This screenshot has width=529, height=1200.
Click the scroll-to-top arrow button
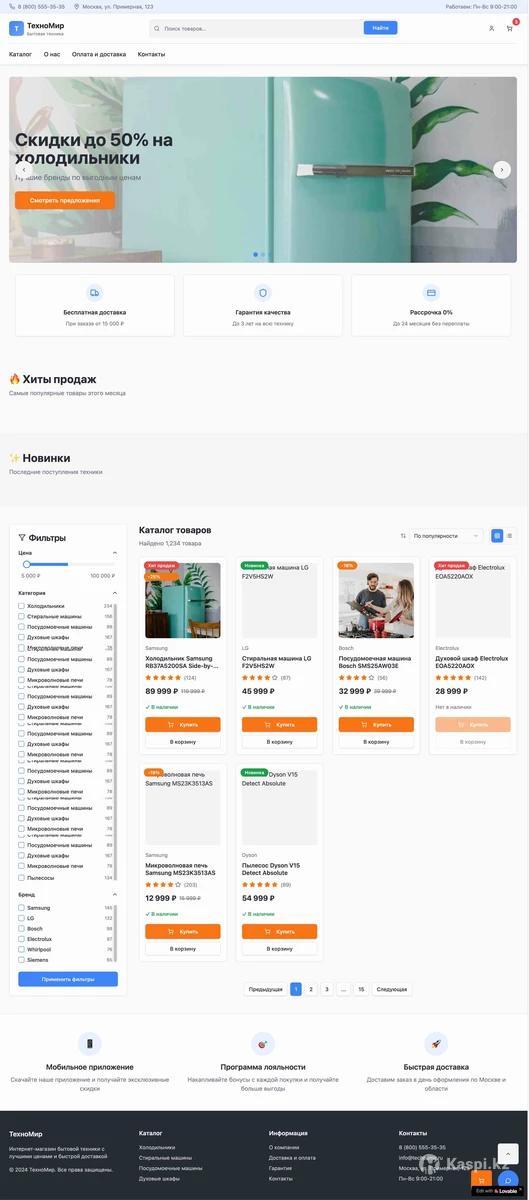508,1153
